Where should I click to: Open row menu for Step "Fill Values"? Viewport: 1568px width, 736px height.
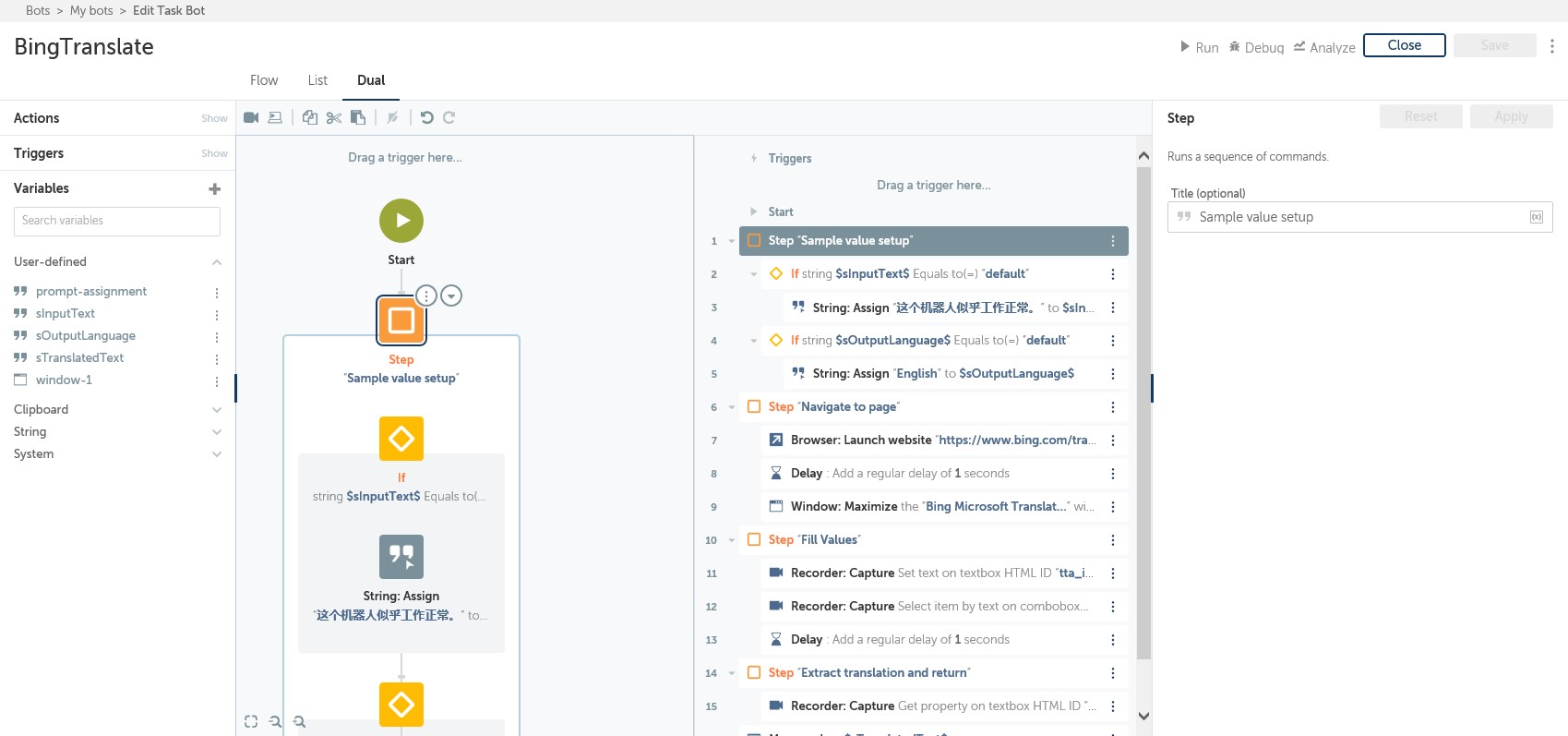1113,540
